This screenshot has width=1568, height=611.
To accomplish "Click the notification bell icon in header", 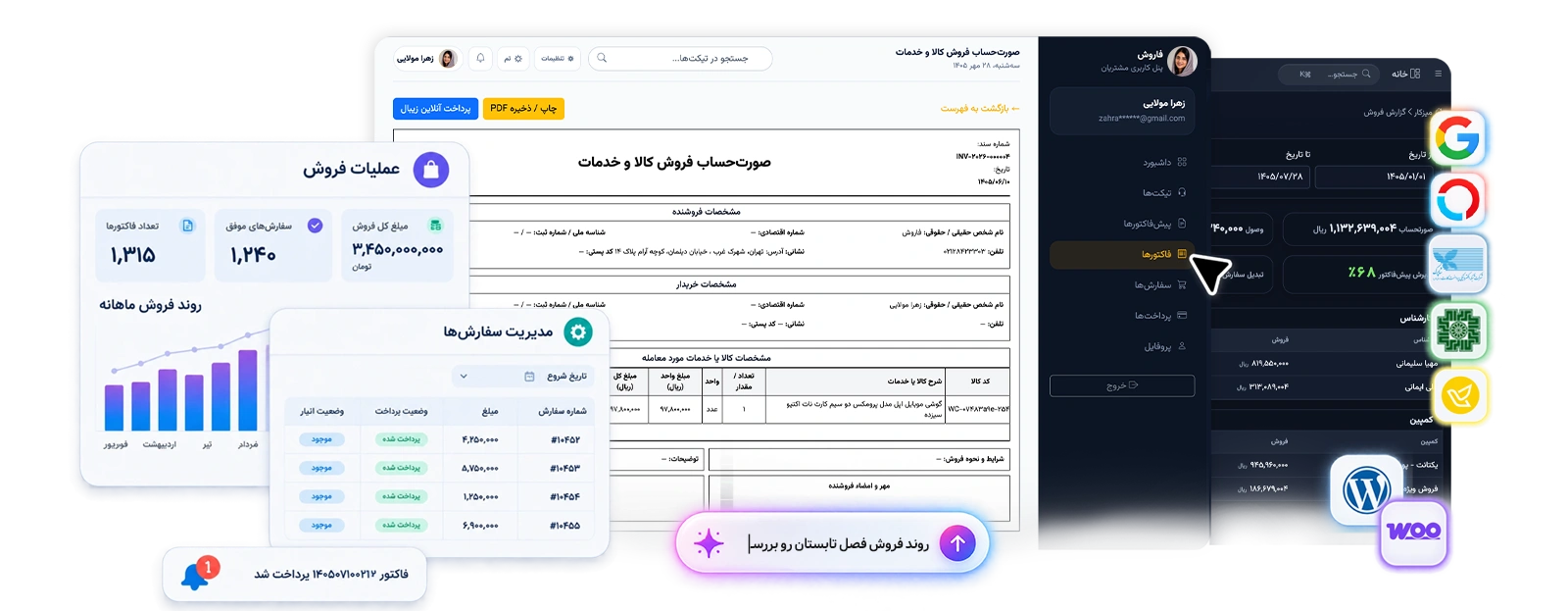I will click(480, 59).
